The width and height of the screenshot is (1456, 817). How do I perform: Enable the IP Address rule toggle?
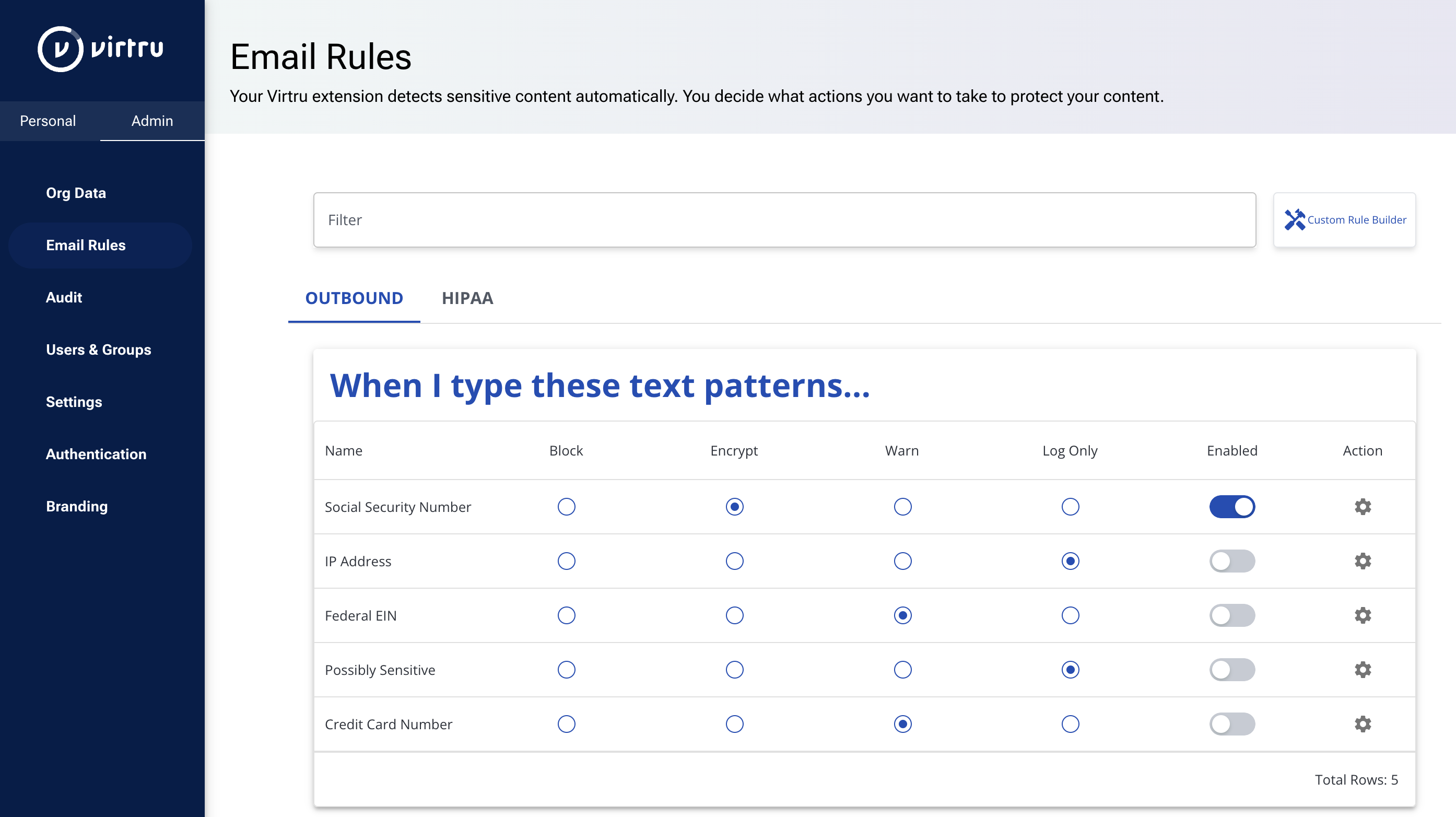[x=1231, y=561]
